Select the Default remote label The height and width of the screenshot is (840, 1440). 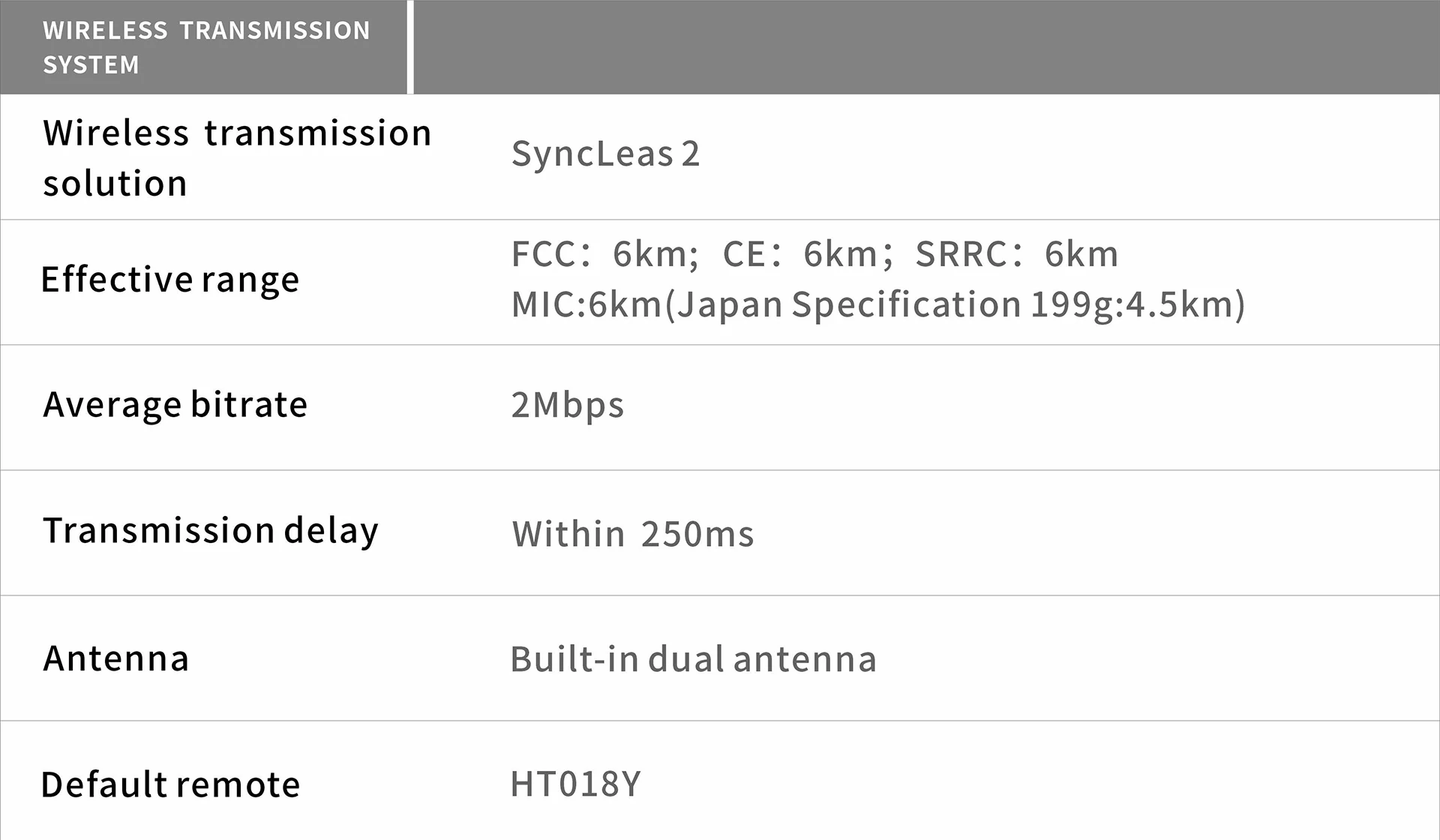pos(171,784)
